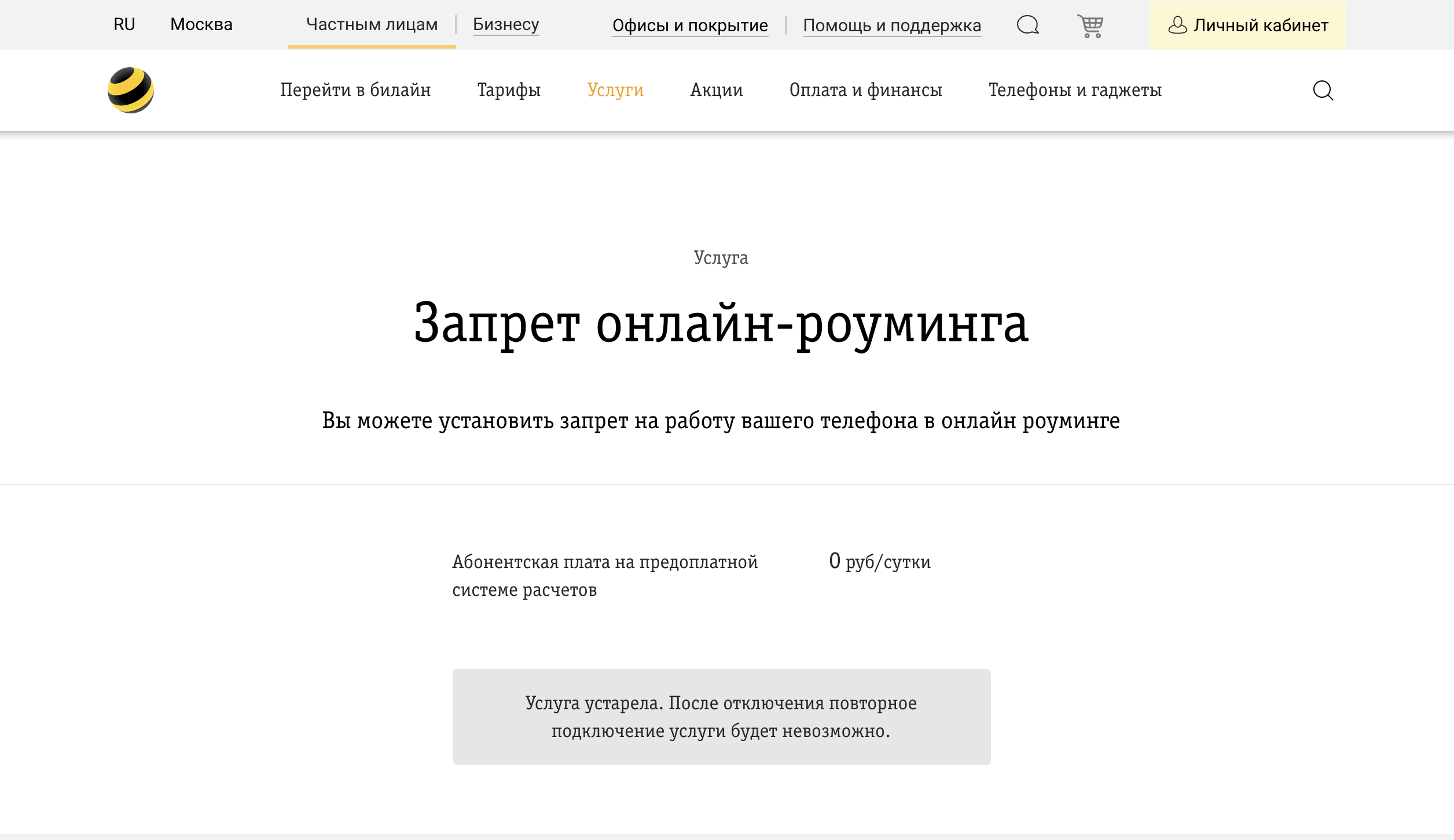Open the Услуги menu
The image size is (1454, 840).
615,90
